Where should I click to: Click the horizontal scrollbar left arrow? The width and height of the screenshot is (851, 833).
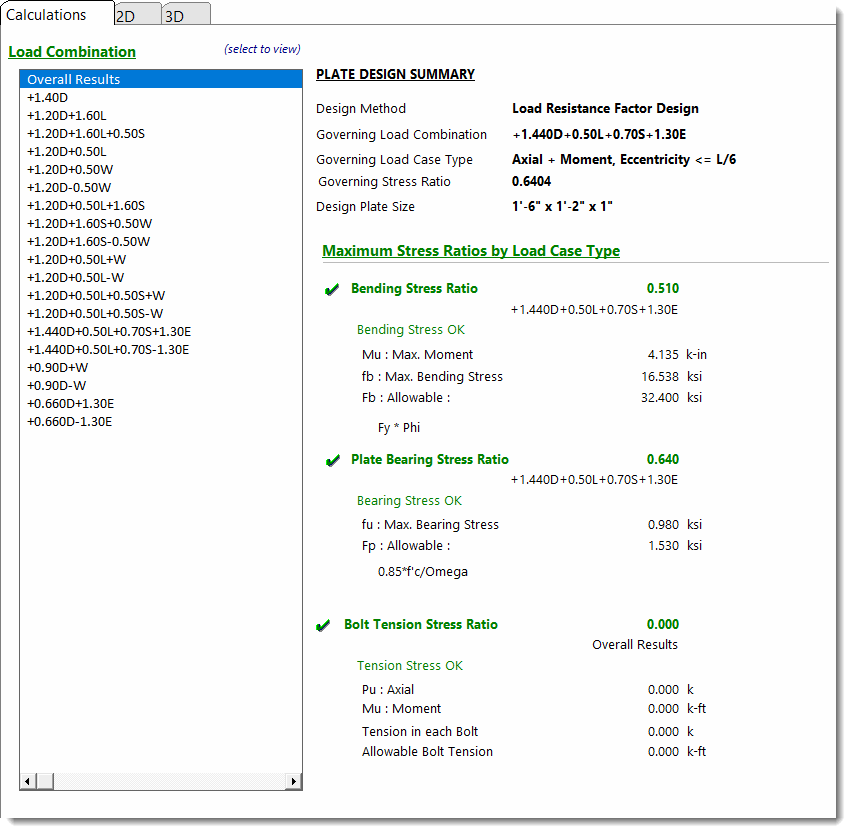[29, 781]
